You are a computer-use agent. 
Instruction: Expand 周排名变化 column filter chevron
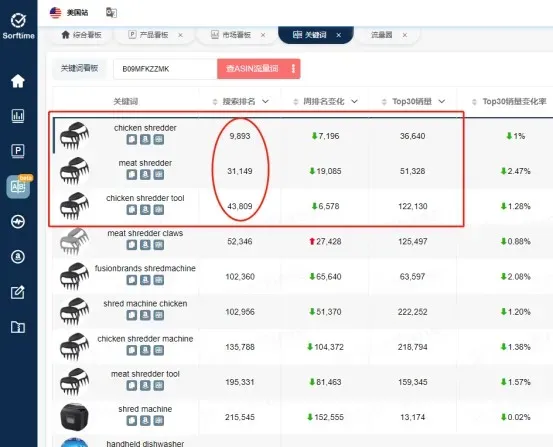point(354,102)
